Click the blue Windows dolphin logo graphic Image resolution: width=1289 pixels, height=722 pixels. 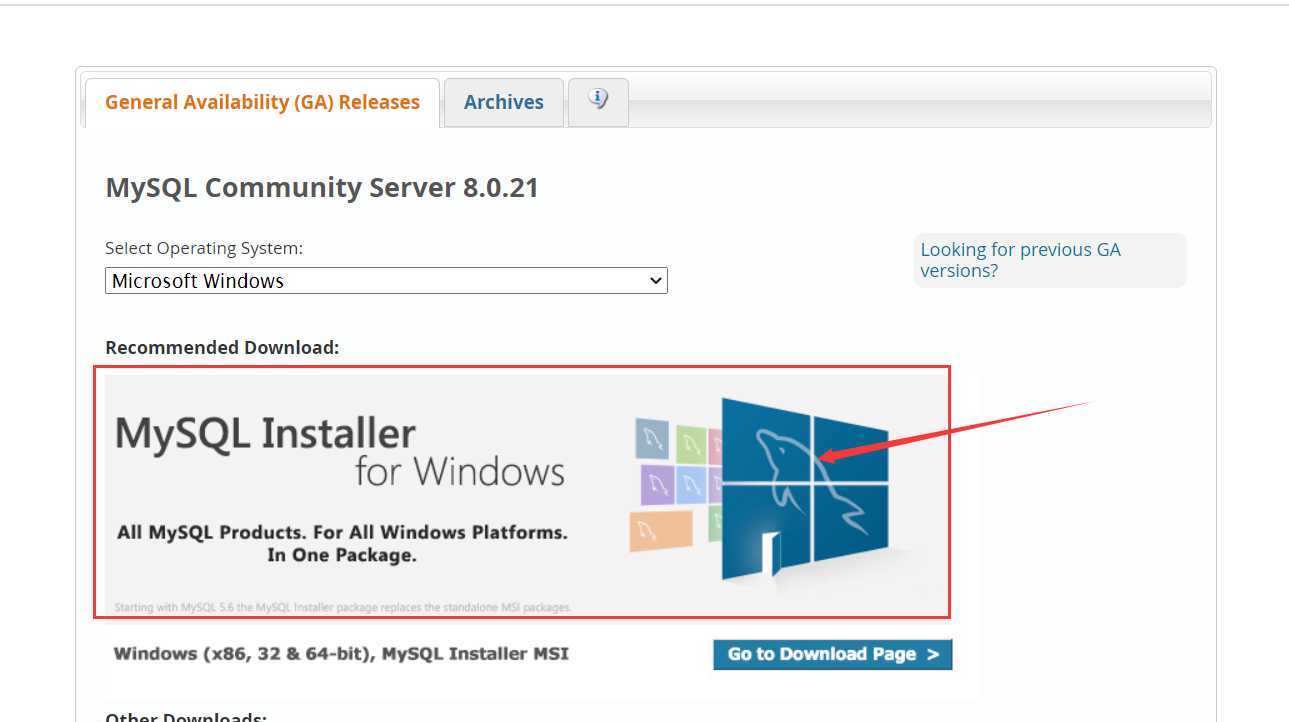(805, 489)
